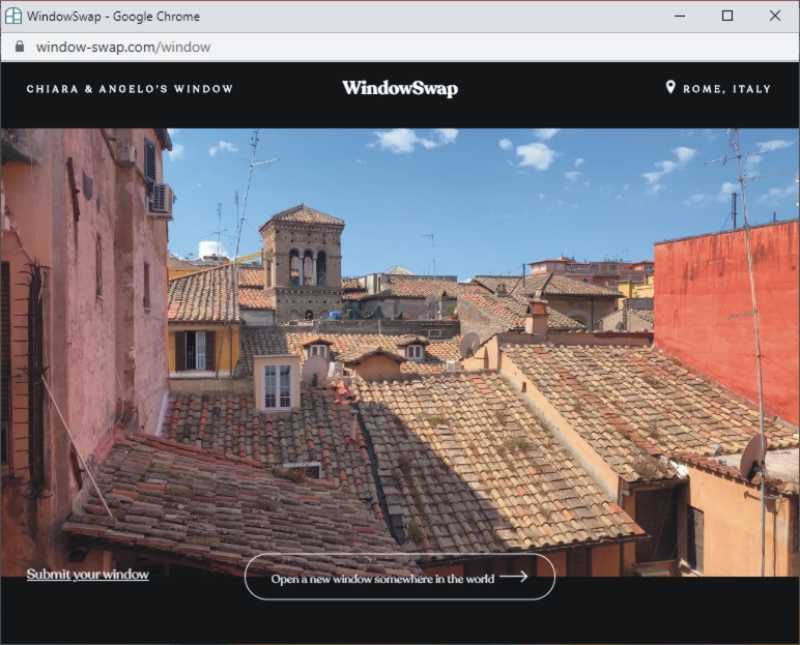Click the location pin icon

pos(670,88)
